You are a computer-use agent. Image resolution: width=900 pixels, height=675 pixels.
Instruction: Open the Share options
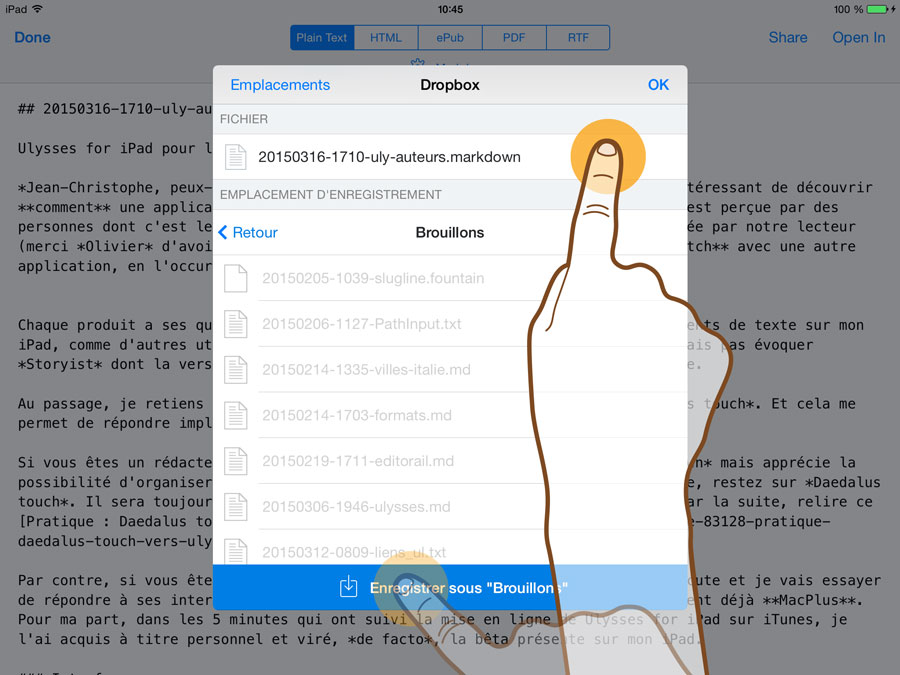click(788, 37)
